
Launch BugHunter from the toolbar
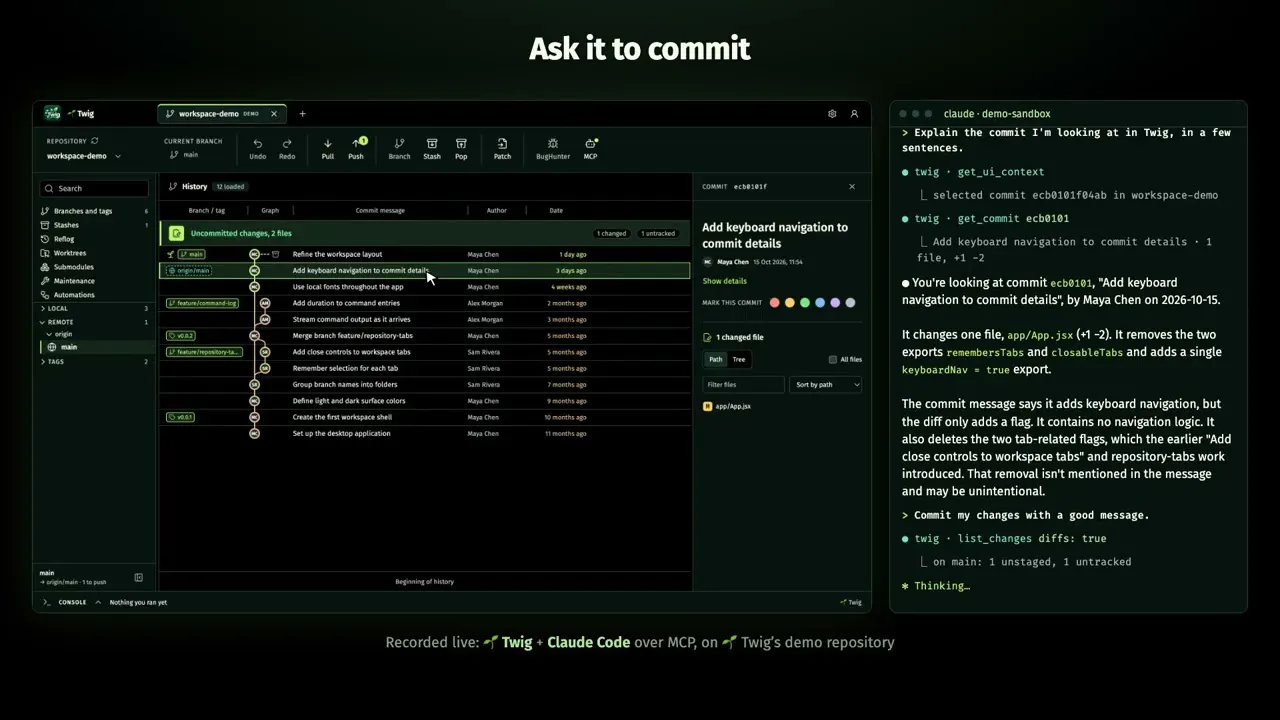click(x=552, y=148)
